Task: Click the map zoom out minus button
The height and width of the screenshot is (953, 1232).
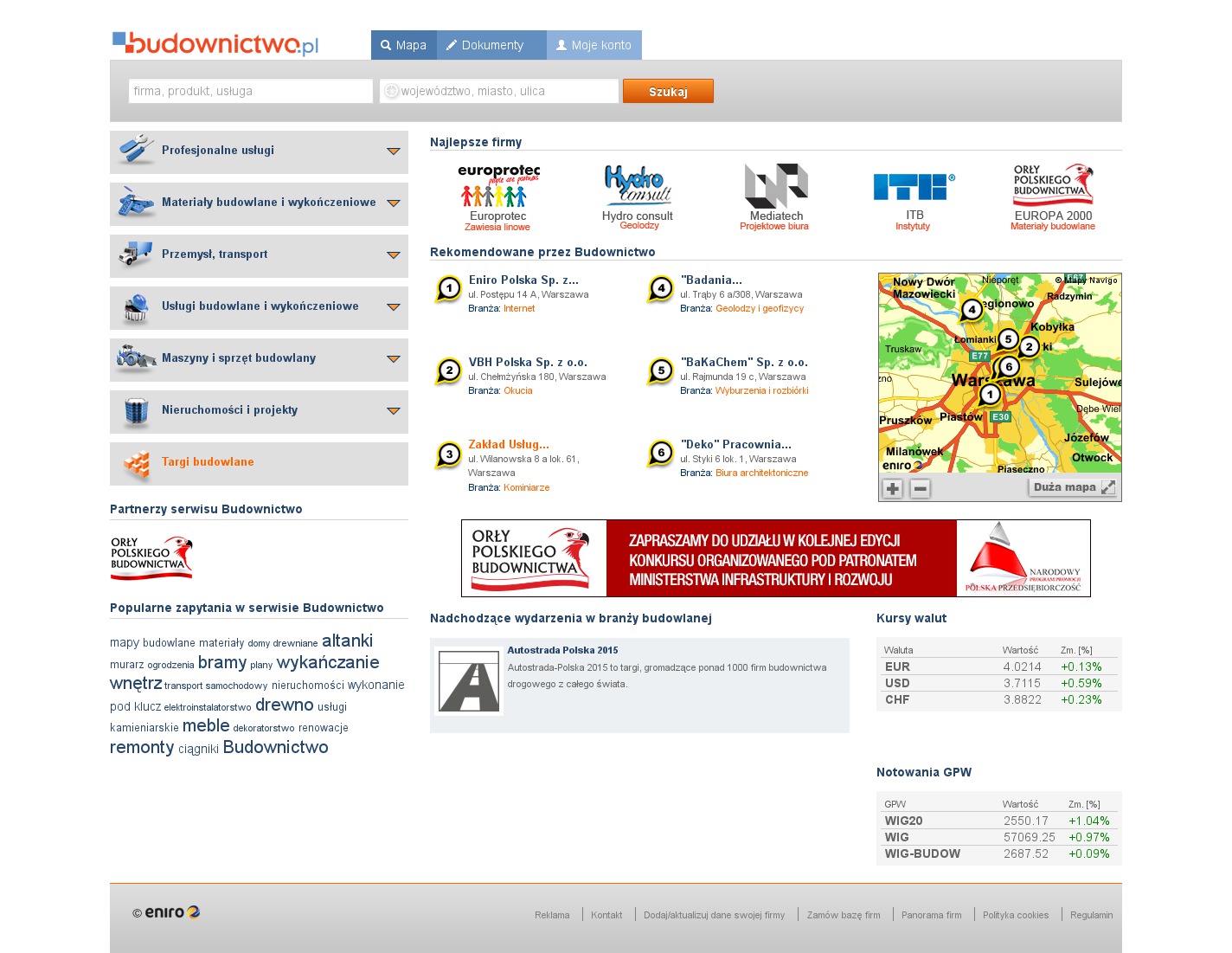Action: [921, 488]
